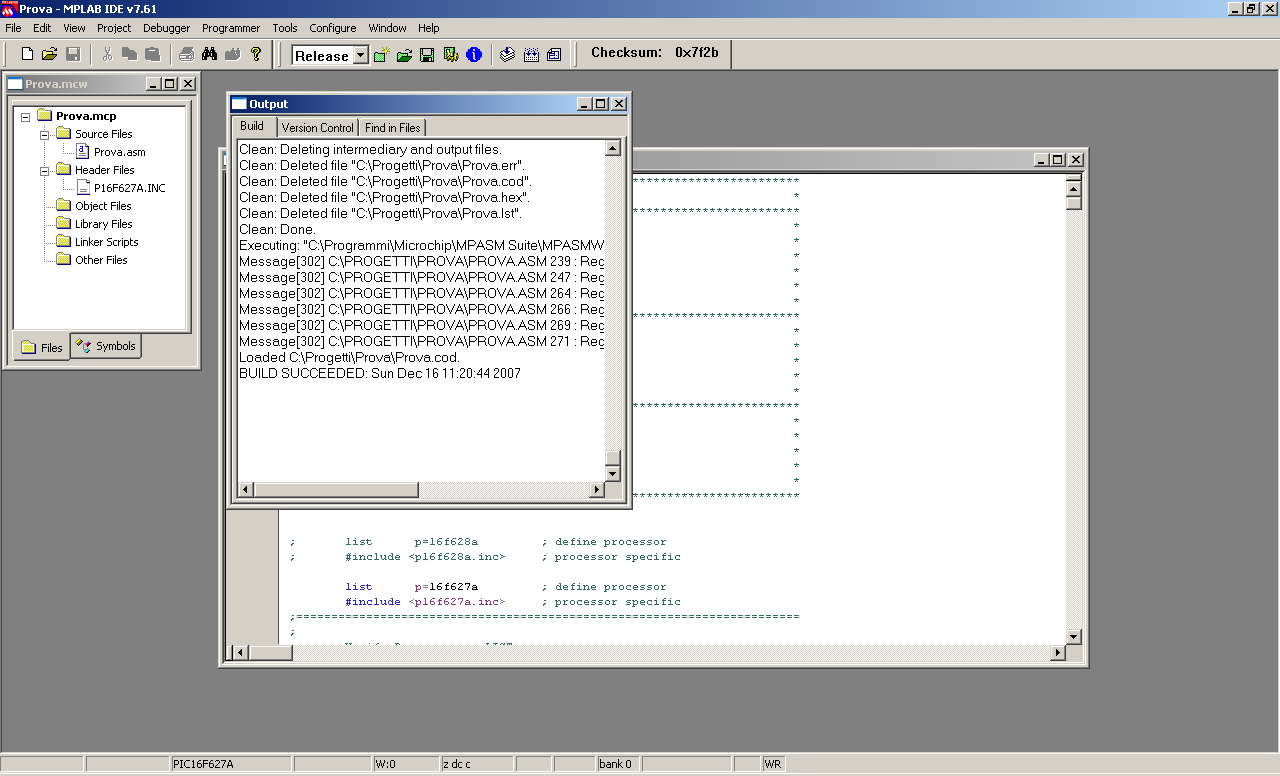Open the Release build configuration dropdown
1280x776 pixels.
click(361, 56)
